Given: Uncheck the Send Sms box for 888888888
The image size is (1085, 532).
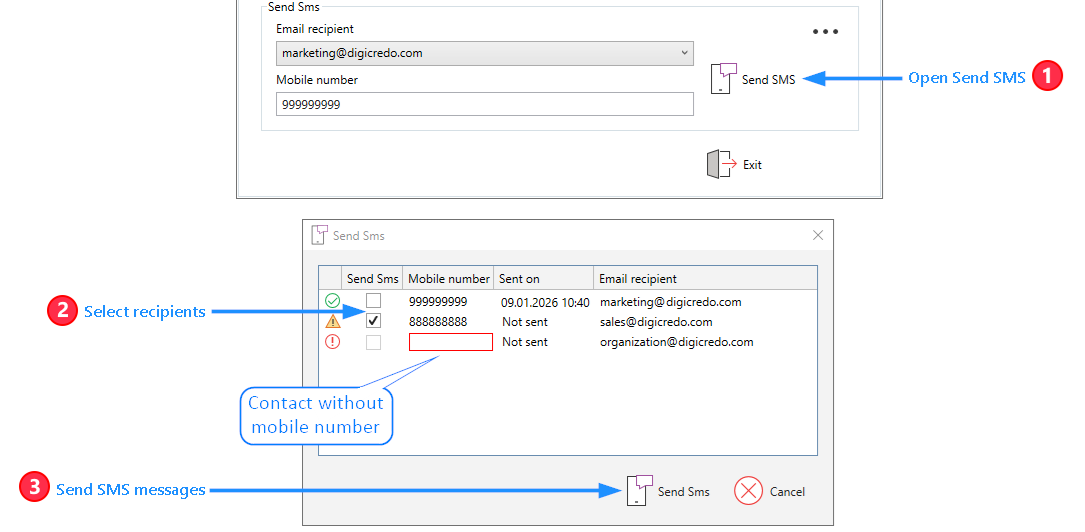Looking at the screenshot, I should [373, 321].
